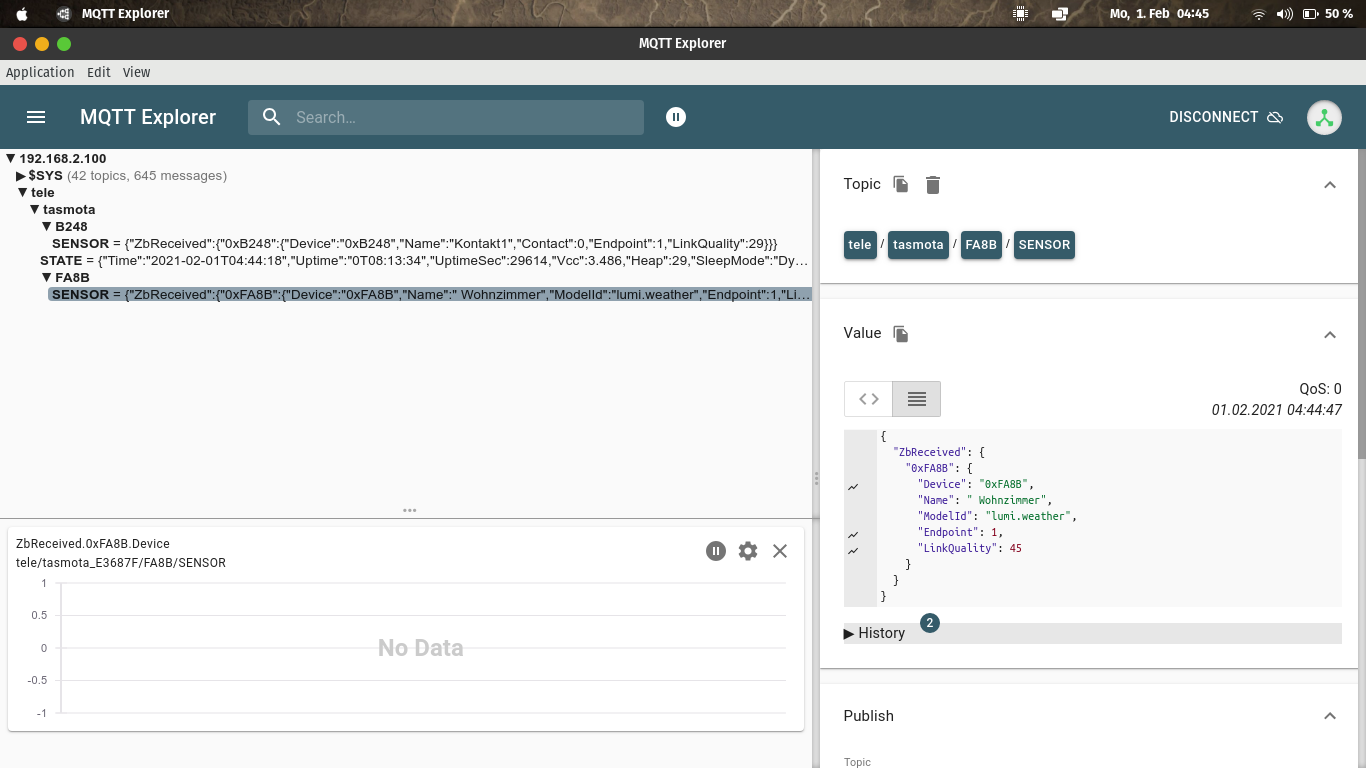
Task: Open the View menu
Action: click(x=136, y=72)
